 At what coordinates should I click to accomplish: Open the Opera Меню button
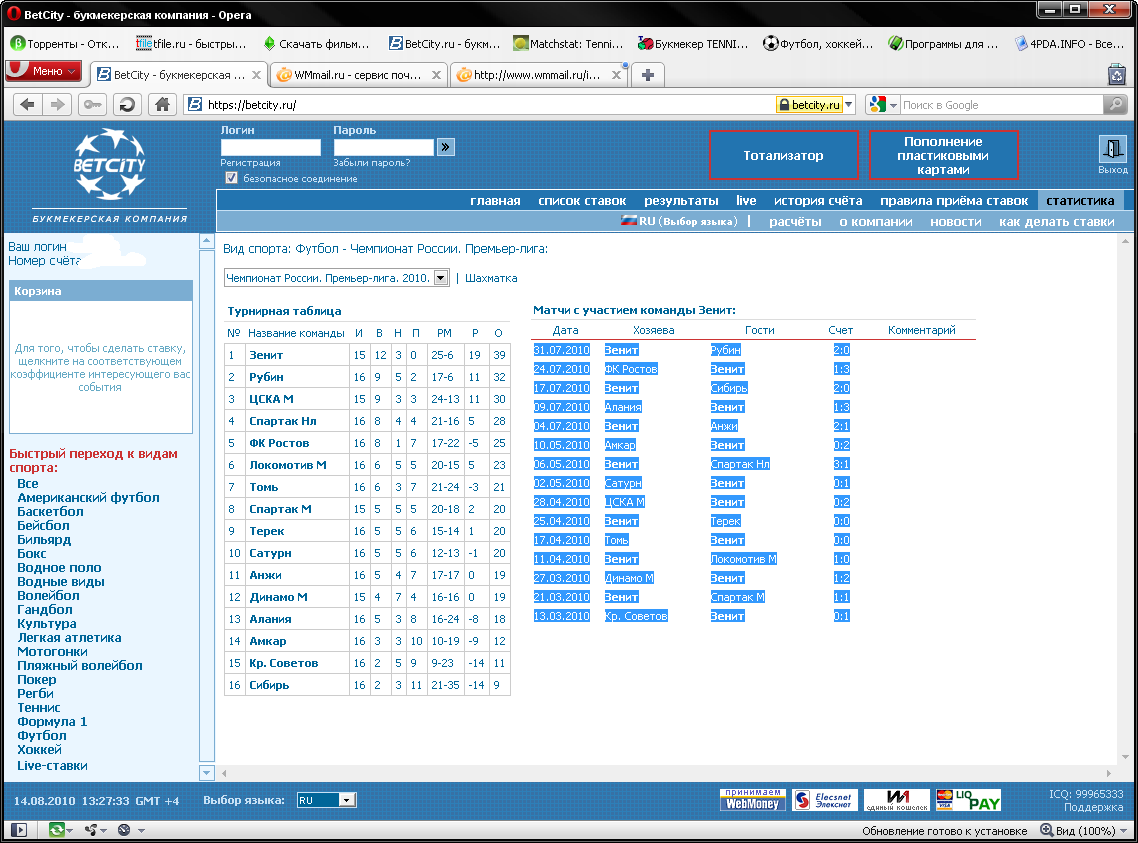(44, 70)
